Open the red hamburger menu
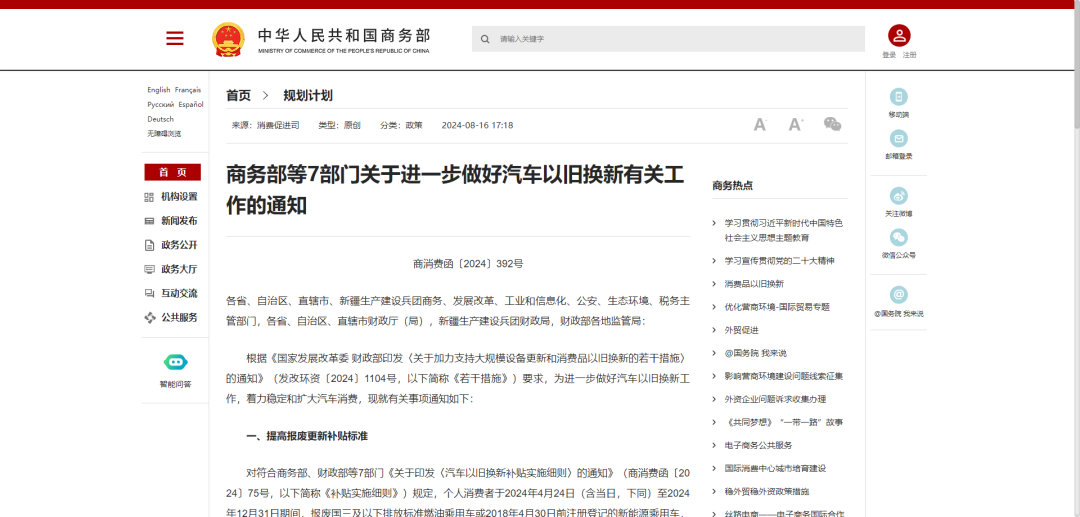Screen dimensions: 1080x517 [175, 39]
